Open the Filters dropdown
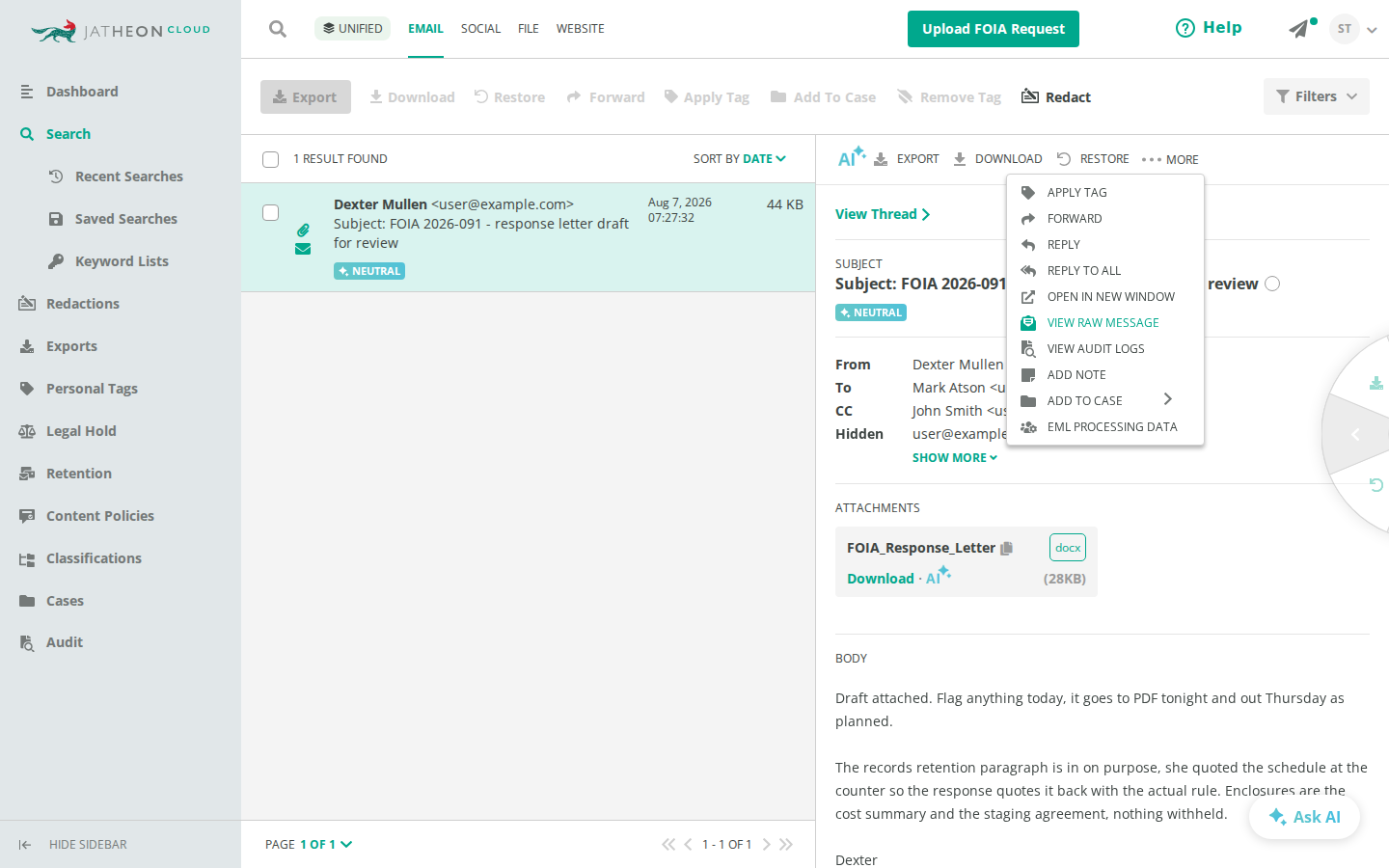The height and width of the screenshot is (868, 1389). point(1317,96)
